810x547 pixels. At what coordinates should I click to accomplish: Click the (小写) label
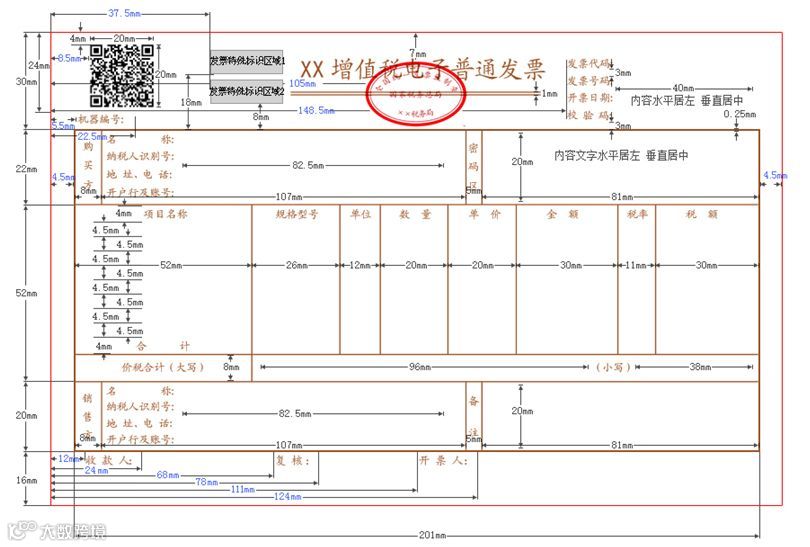[613, 367]
